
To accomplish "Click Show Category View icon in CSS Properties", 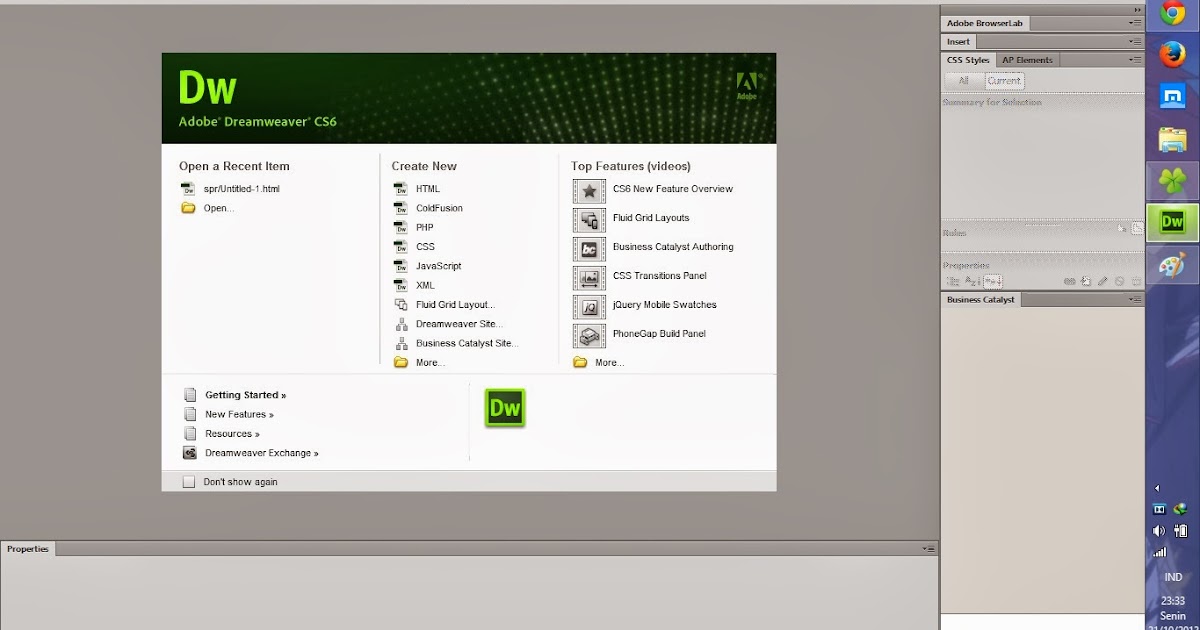I will tap(953, 282).
